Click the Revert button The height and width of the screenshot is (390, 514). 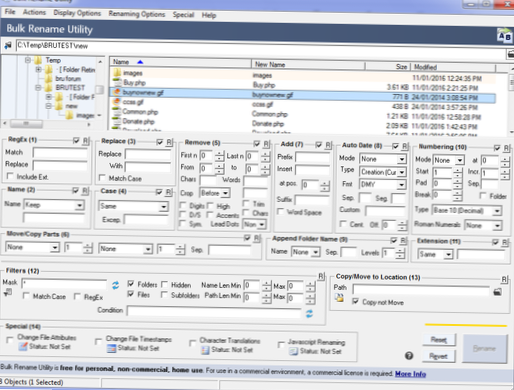coord(438,356)
